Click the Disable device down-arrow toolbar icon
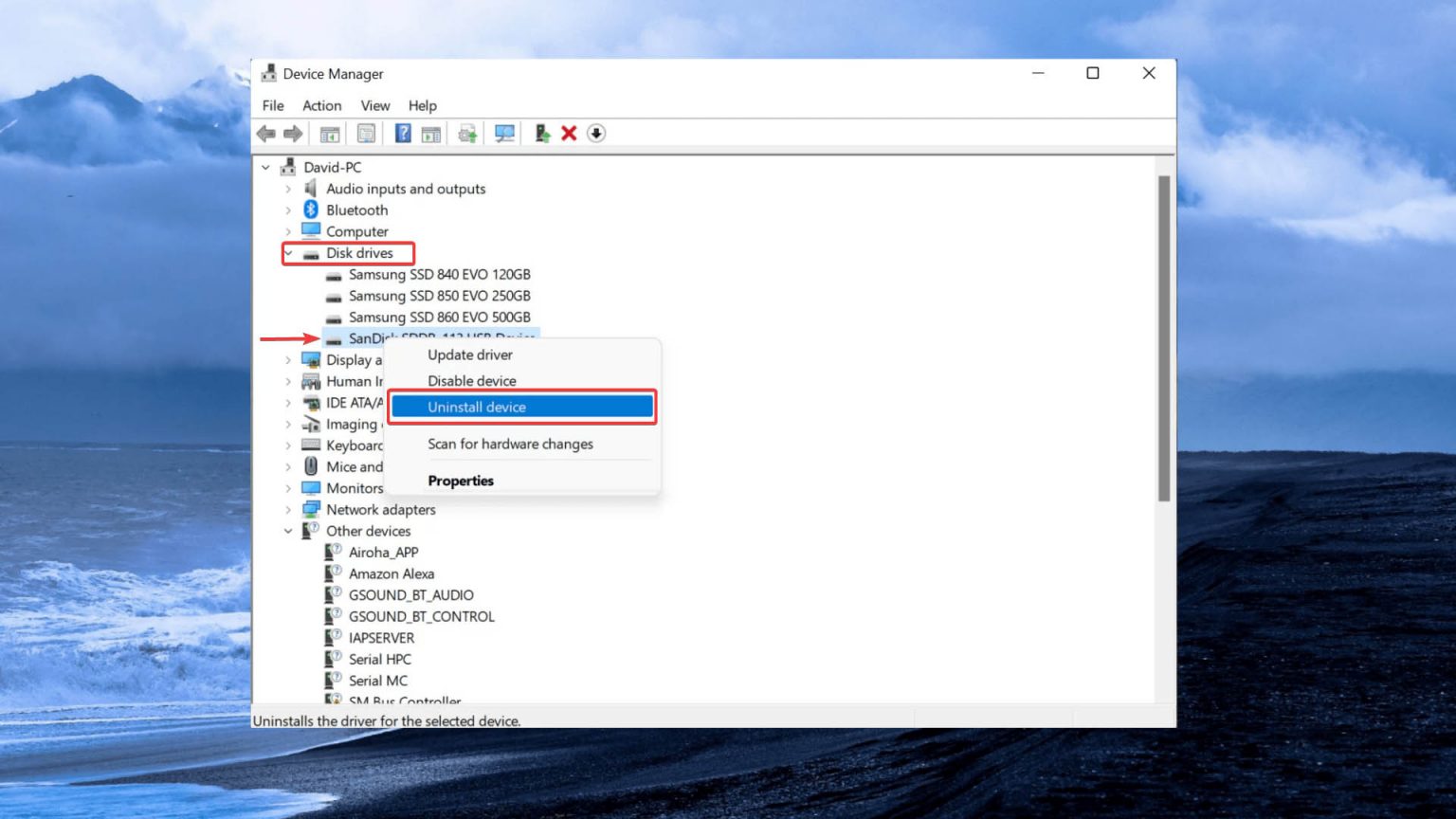 pyautogui.click(x=595, y=133)
